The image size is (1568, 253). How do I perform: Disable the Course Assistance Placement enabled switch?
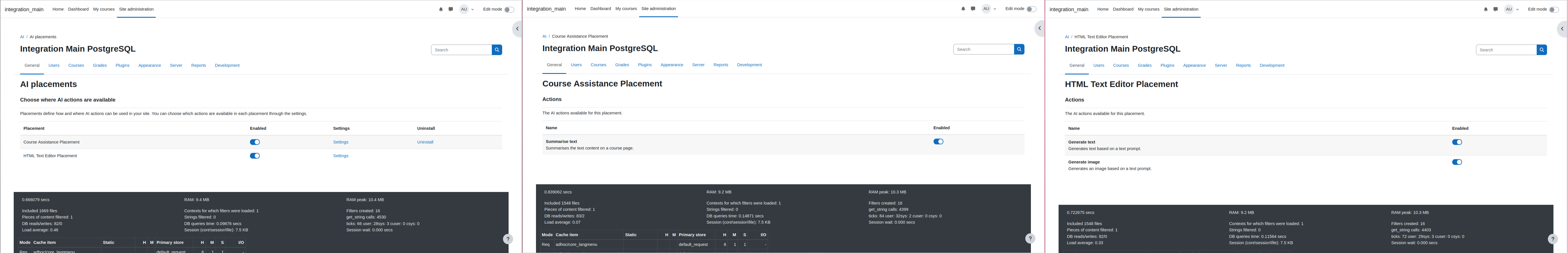point(255,142)
